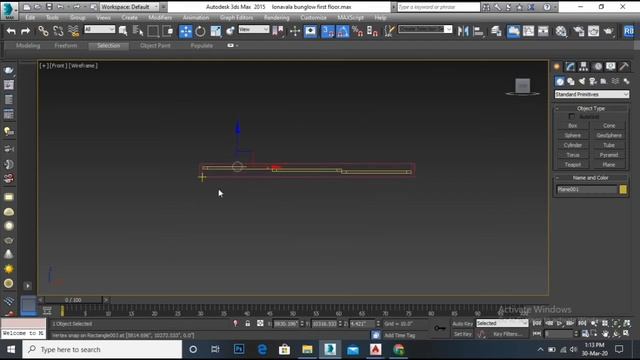The image size is (640, 360).
Task: Click the yellow object color swatch
Action: [623, 189]
